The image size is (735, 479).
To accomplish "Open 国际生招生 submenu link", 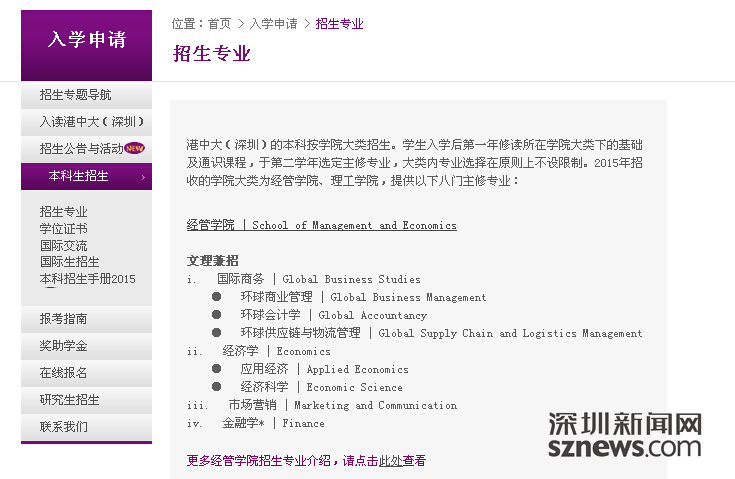I will click(69, 262).
